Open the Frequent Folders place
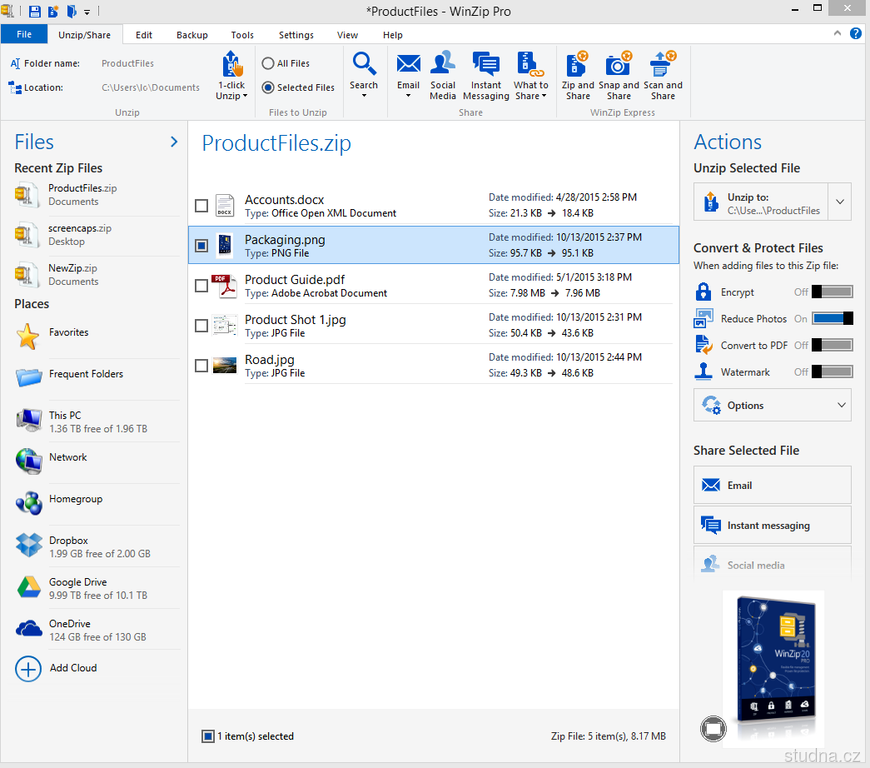This screenshot has width=870, height=768. pyautogui.click(x=29, y=377)
